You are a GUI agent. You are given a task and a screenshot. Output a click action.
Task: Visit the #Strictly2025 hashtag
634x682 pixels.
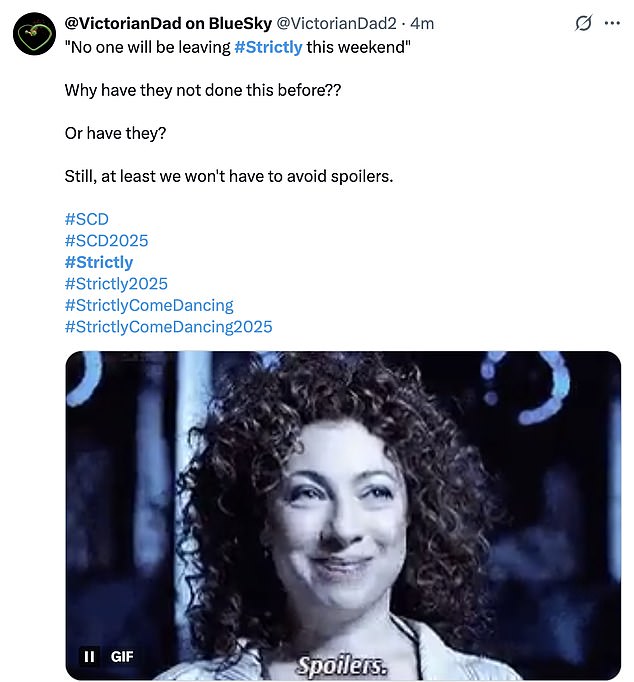tap(116, 283)
